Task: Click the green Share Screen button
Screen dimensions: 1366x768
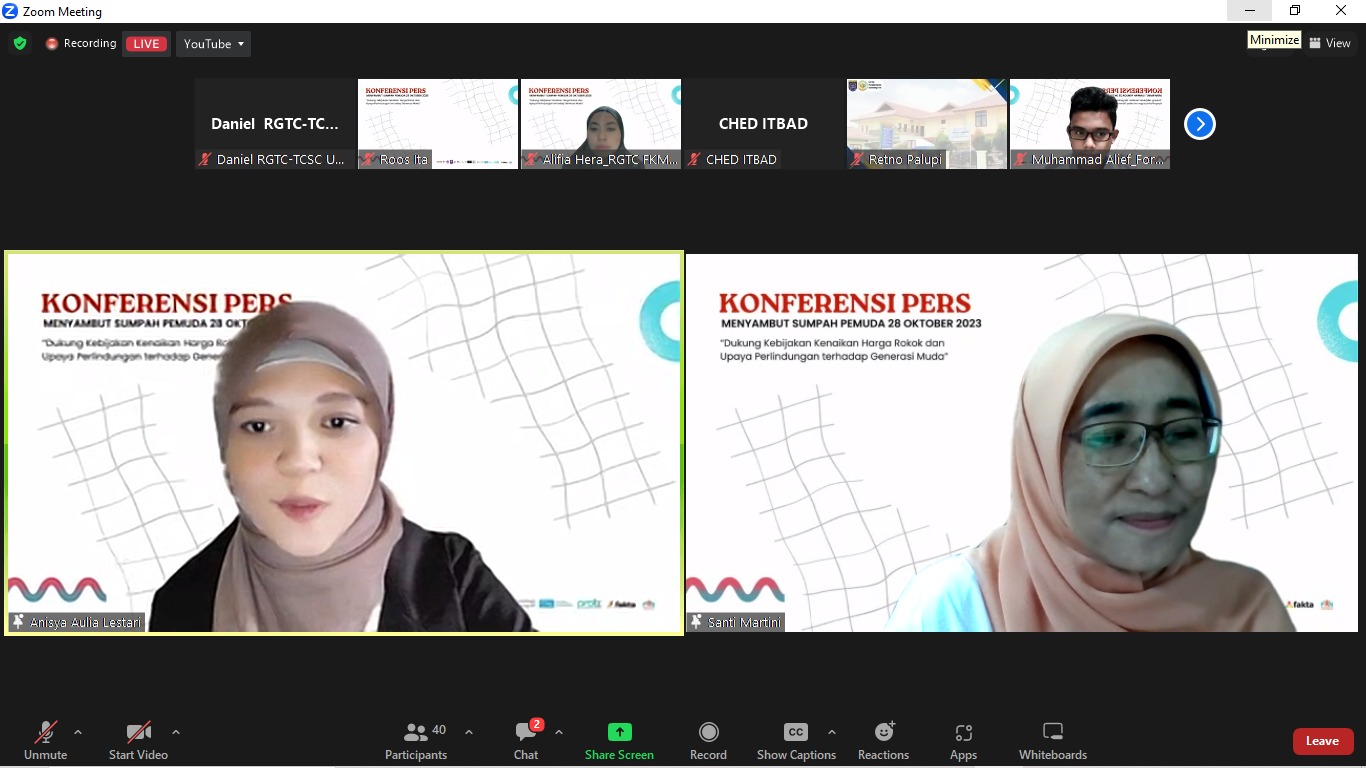Action: pyautogui.click(x=619, y=741)
